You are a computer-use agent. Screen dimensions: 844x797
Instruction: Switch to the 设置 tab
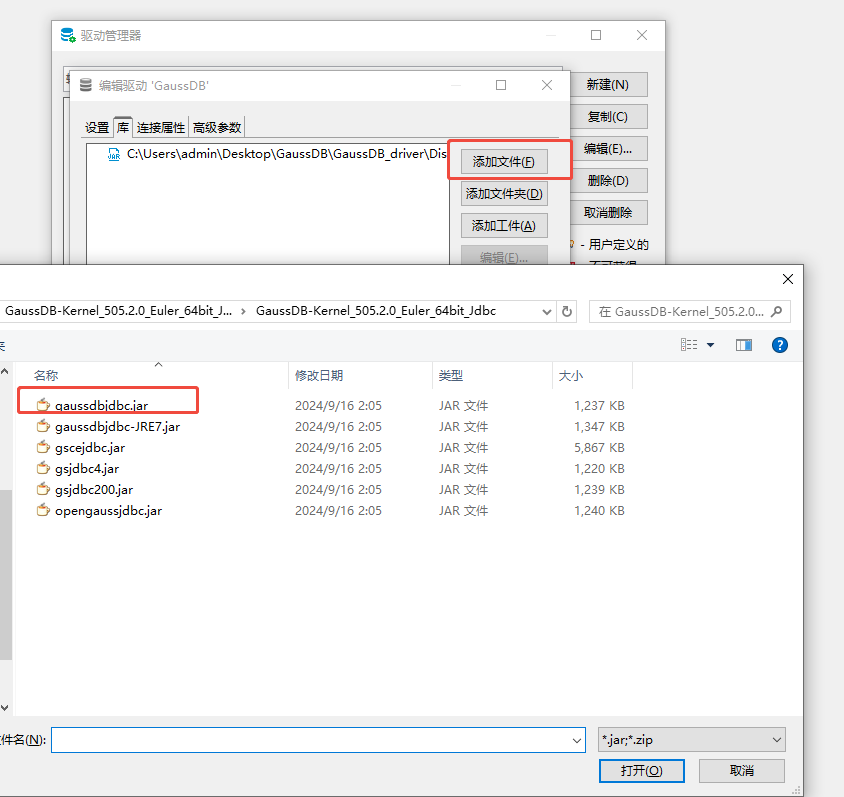[97, 127]
